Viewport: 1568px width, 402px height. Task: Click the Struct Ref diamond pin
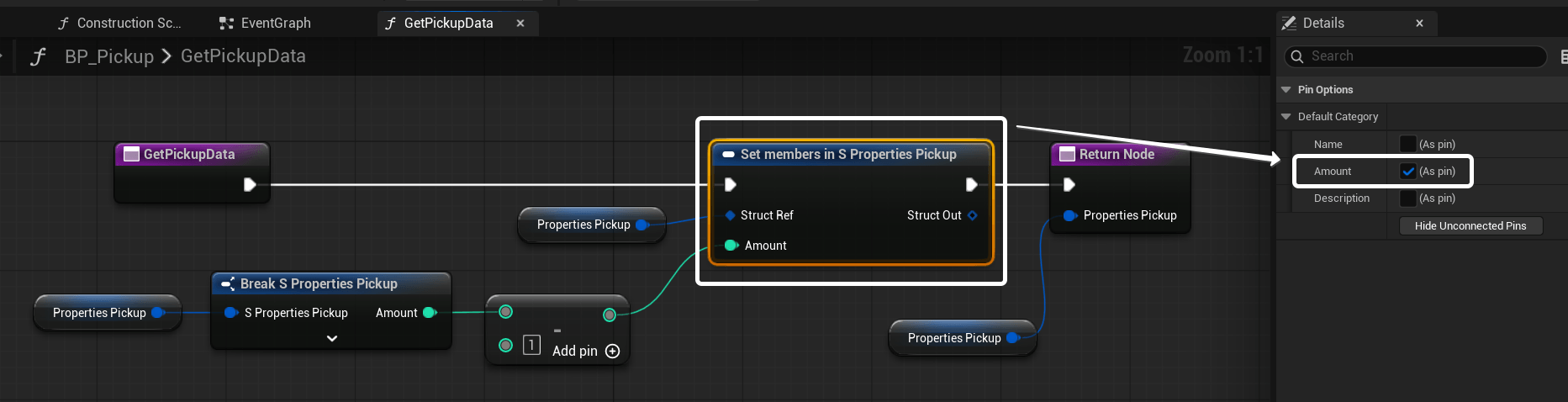730,215
